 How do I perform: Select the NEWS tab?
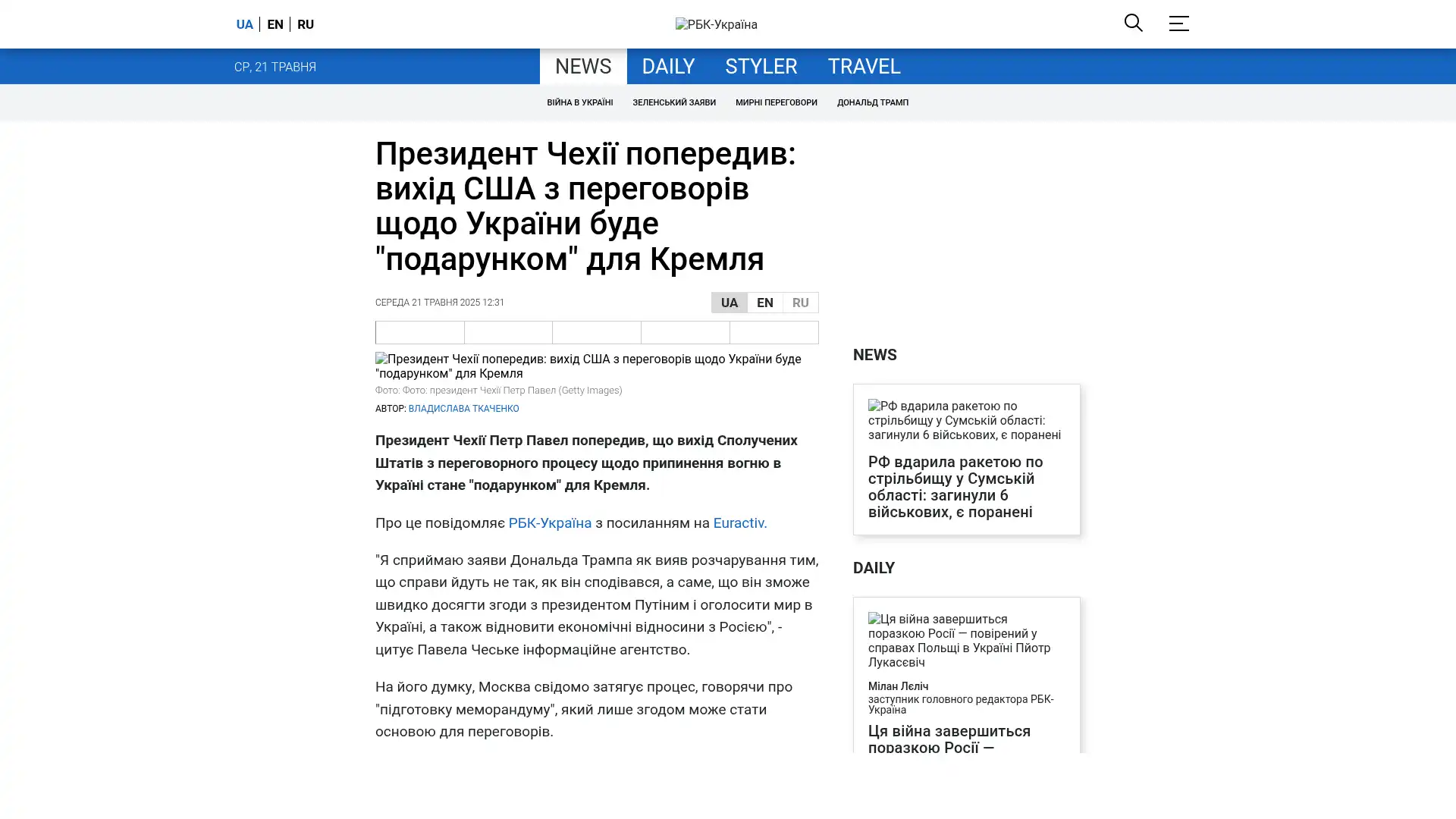pyautogui.click(x=582, y=67)
